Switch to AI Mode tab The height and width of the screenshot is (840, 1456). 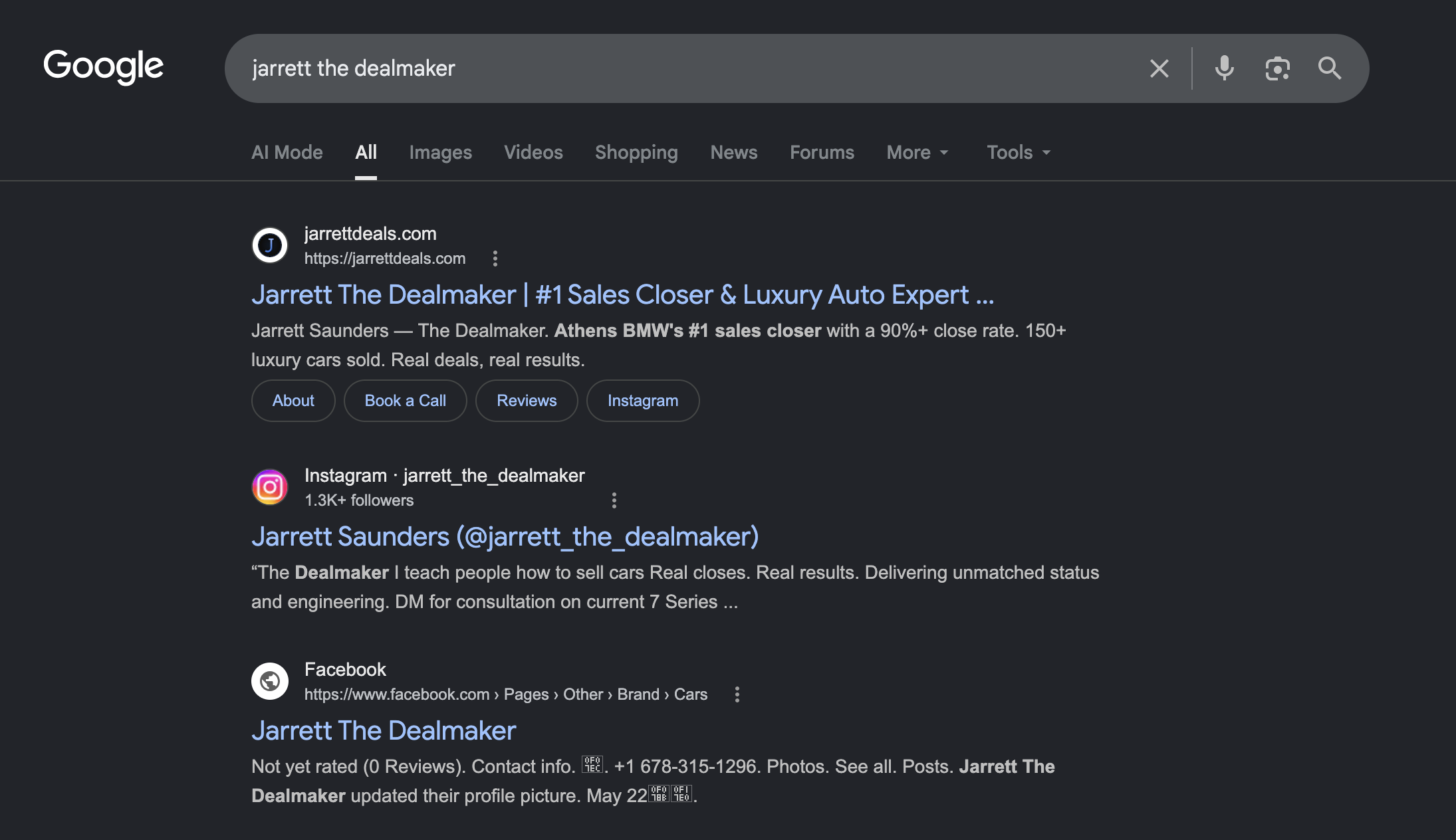tap(287, 152)
